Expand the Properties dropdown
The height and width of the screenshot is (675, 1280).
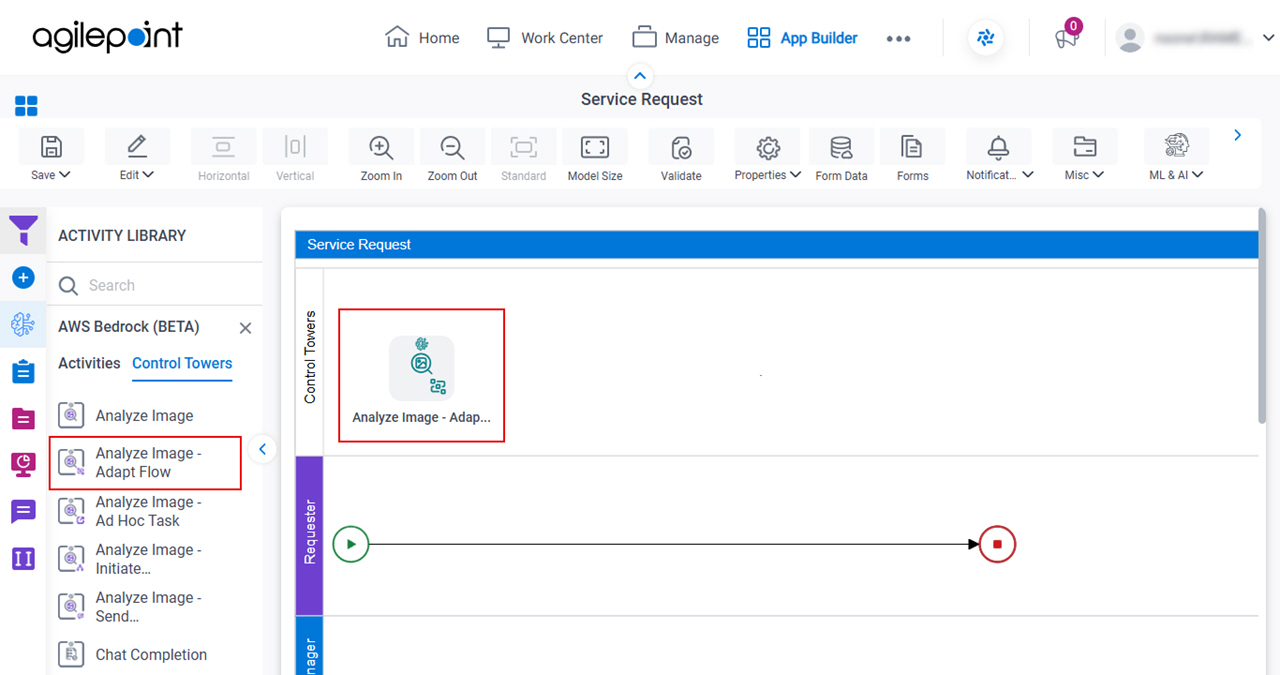click(796, 175)
